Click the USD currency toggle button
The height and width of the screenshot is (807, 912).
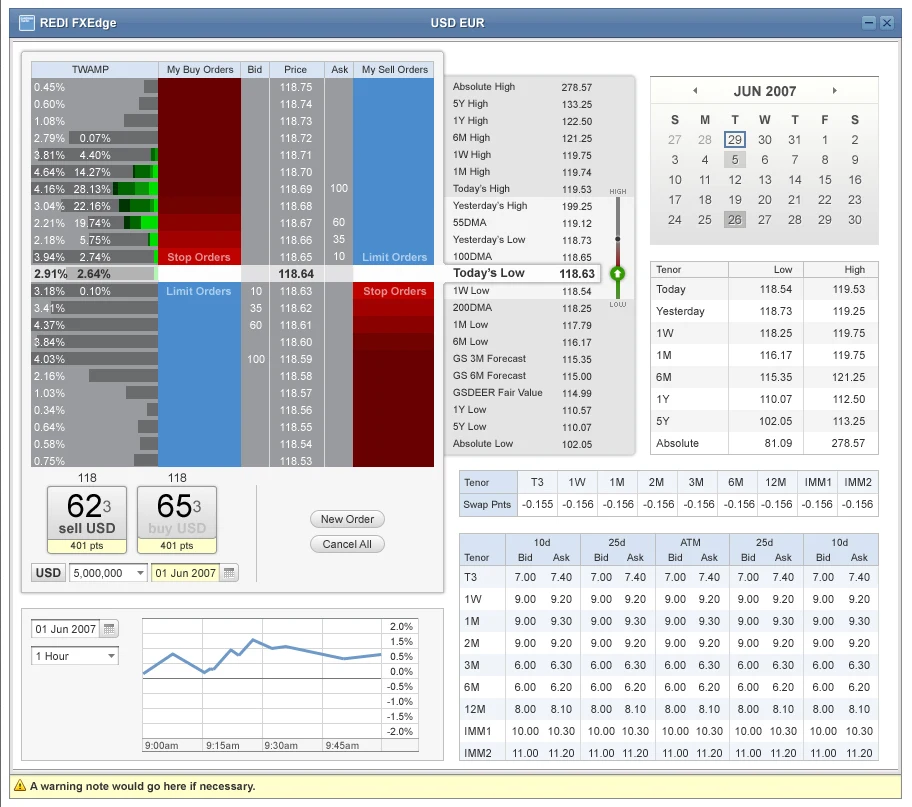[x=48, y=573]
